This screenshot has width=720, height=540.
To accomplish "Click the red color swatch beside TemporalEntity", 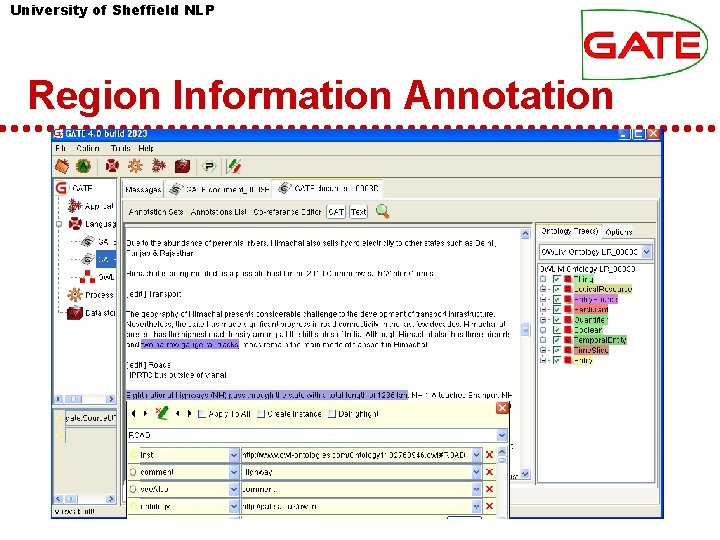I will tap(568, 340).
